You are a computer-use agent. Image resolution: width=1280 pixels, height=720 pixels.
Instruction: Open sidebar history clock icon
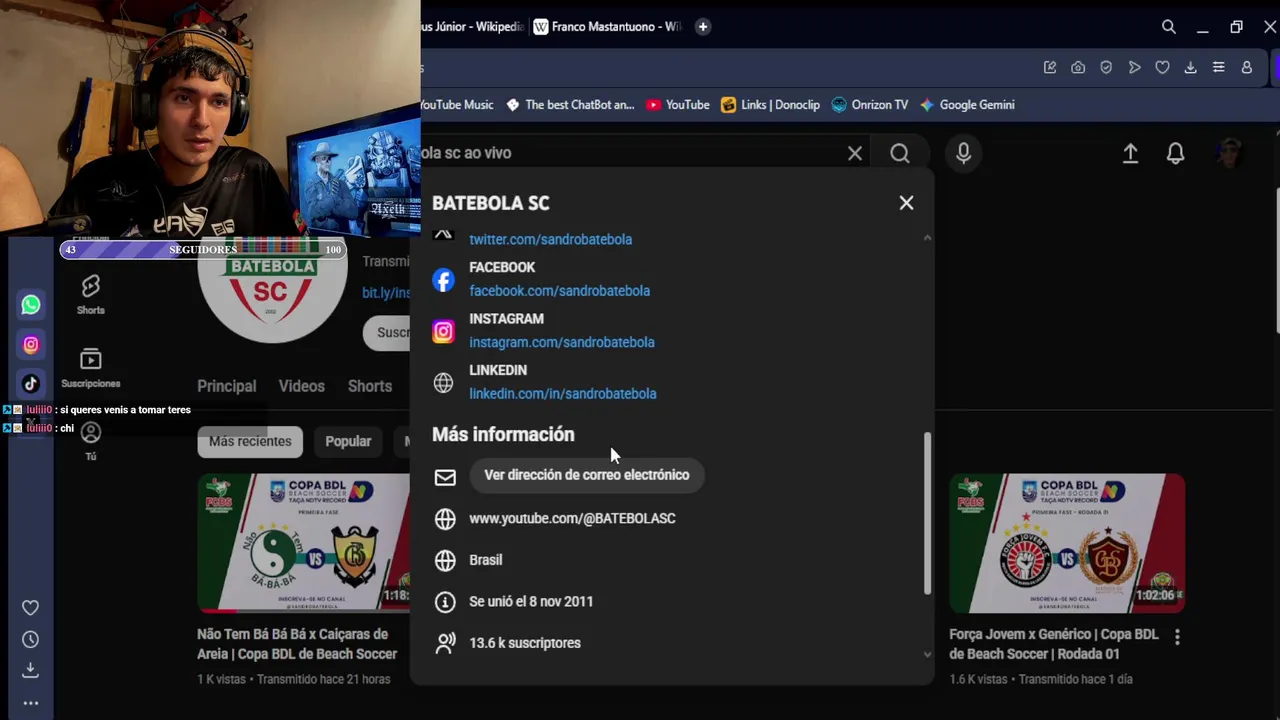click(31, 639)
